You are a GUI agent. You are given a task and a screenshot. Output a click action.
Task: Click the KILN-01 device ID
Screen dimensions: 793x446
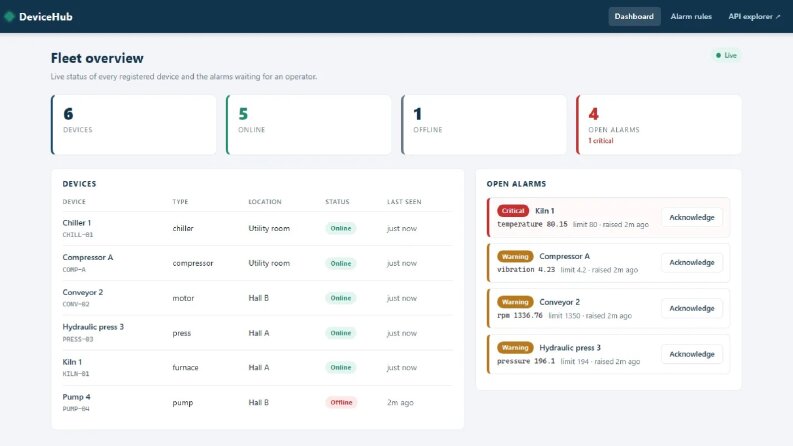(76, 374)
